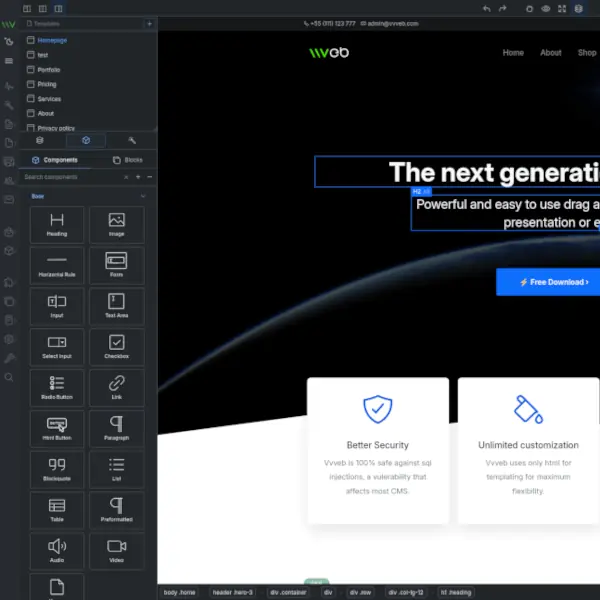Pick the Radio Button component

pyautogui.click(x=57, y=388)
